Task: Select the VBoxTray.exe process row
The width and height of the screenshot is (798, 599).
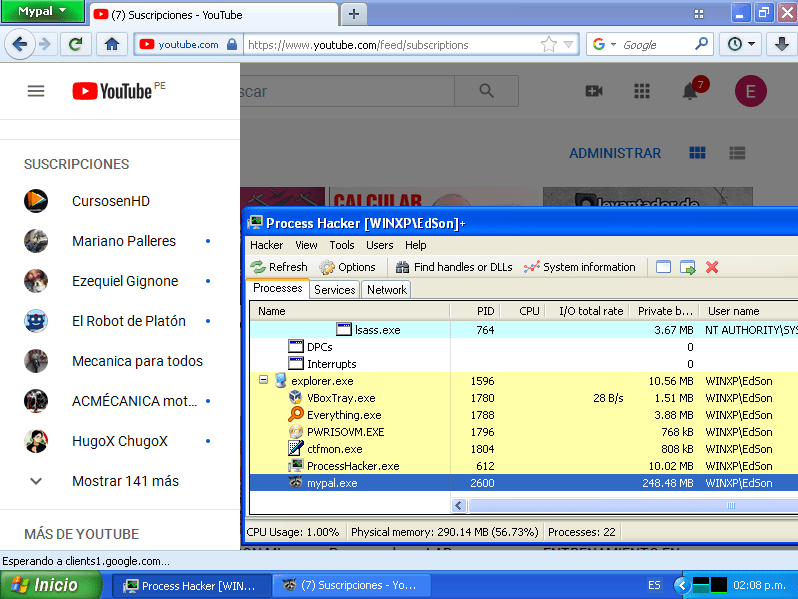Action: (x=524, y=398)
